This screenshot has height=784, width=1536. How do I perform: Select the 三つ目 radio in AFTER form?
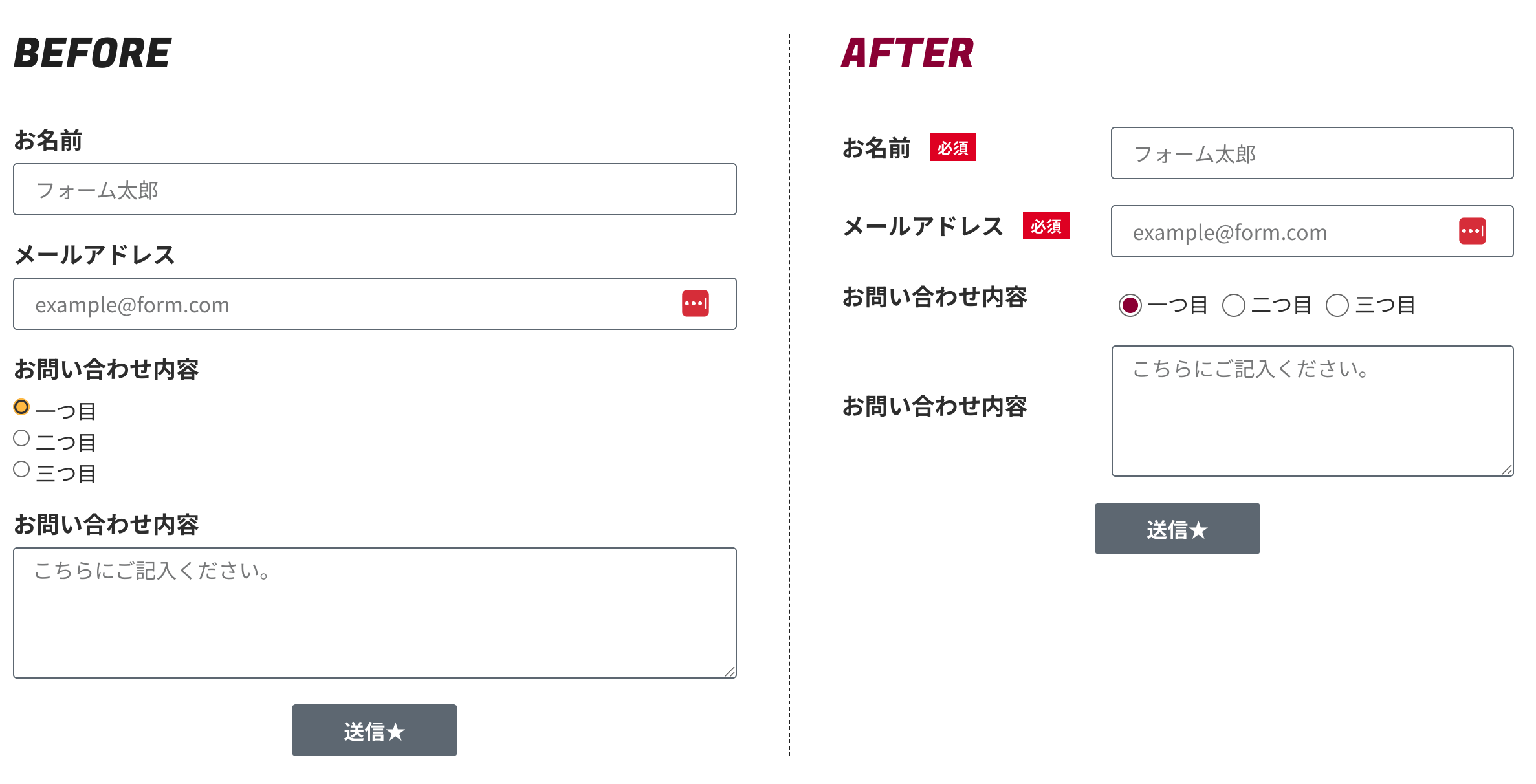tap(1337, 305)
